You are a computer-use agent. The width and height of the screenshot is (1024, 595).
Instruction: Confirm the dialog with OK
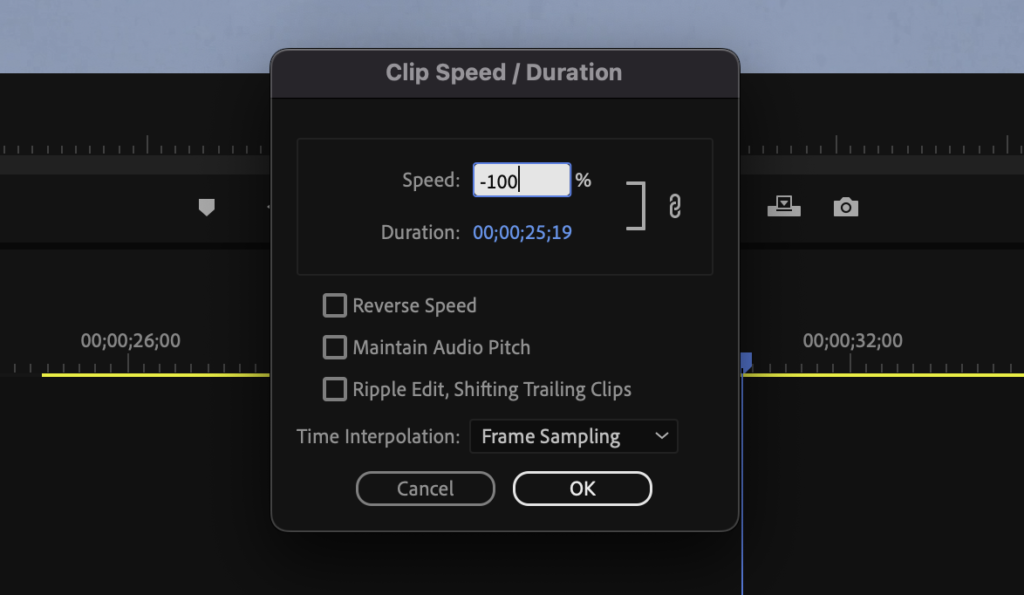point(582,489)
